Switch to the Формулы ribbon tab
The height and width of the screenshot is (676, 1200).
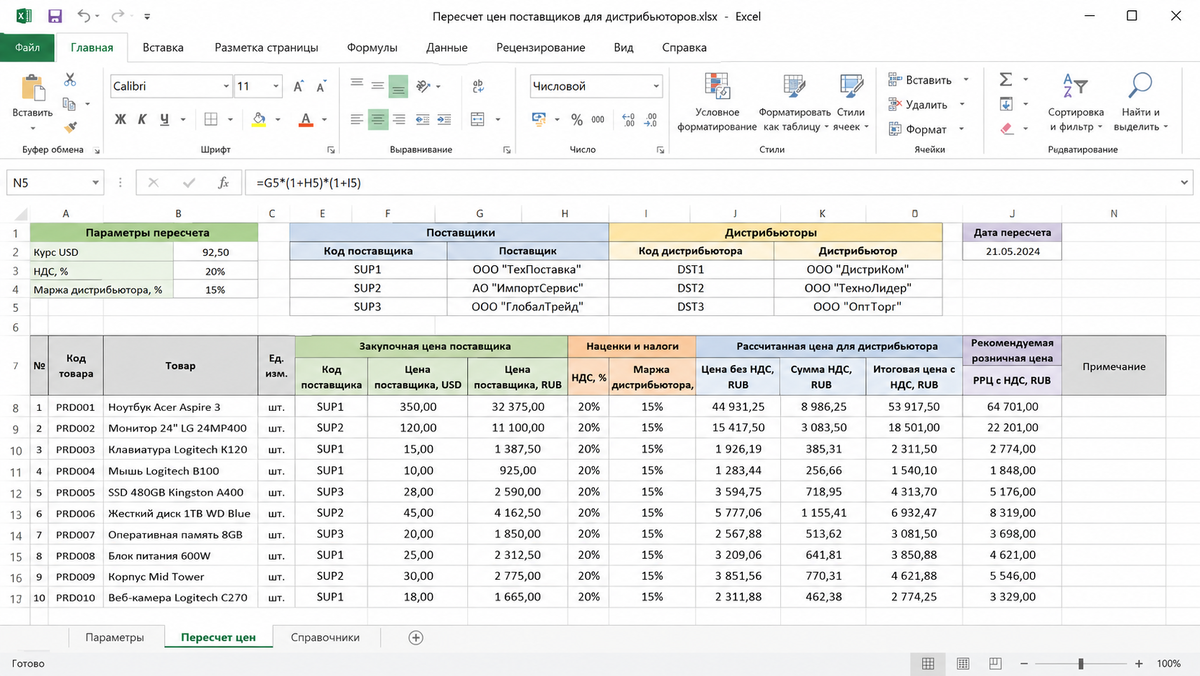372,47
